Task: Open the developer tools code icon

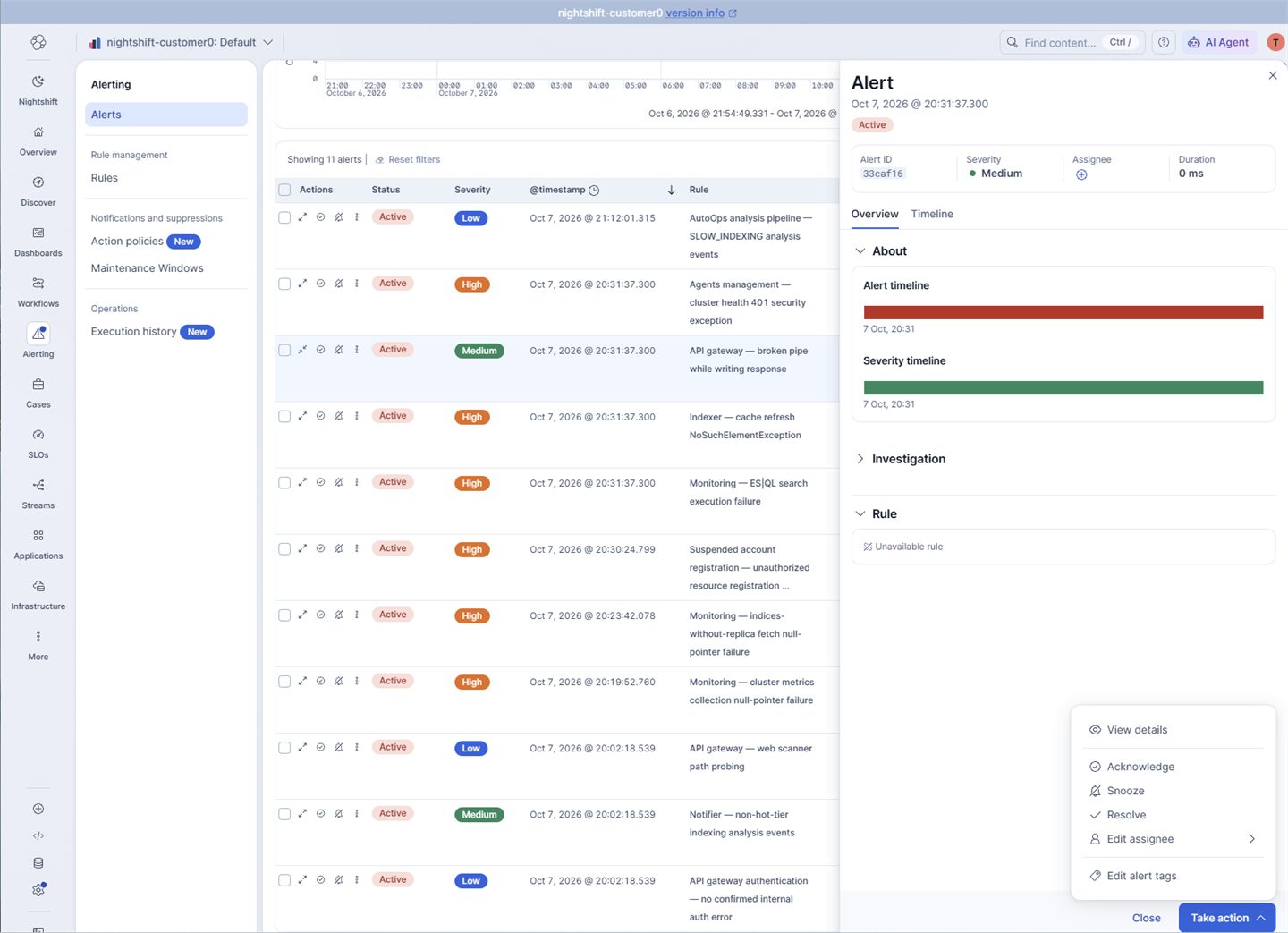Action: coord(38,835)
